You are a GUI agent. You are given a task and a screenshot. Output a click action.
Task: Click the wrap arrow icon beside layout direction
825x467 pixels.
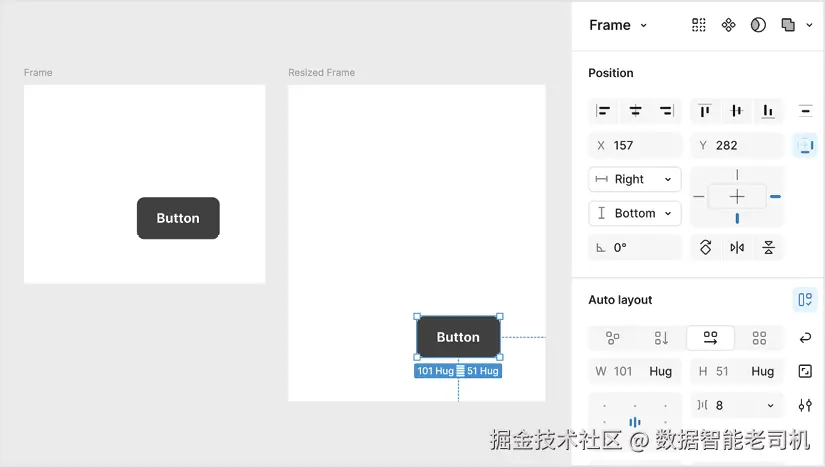(805, 338)
